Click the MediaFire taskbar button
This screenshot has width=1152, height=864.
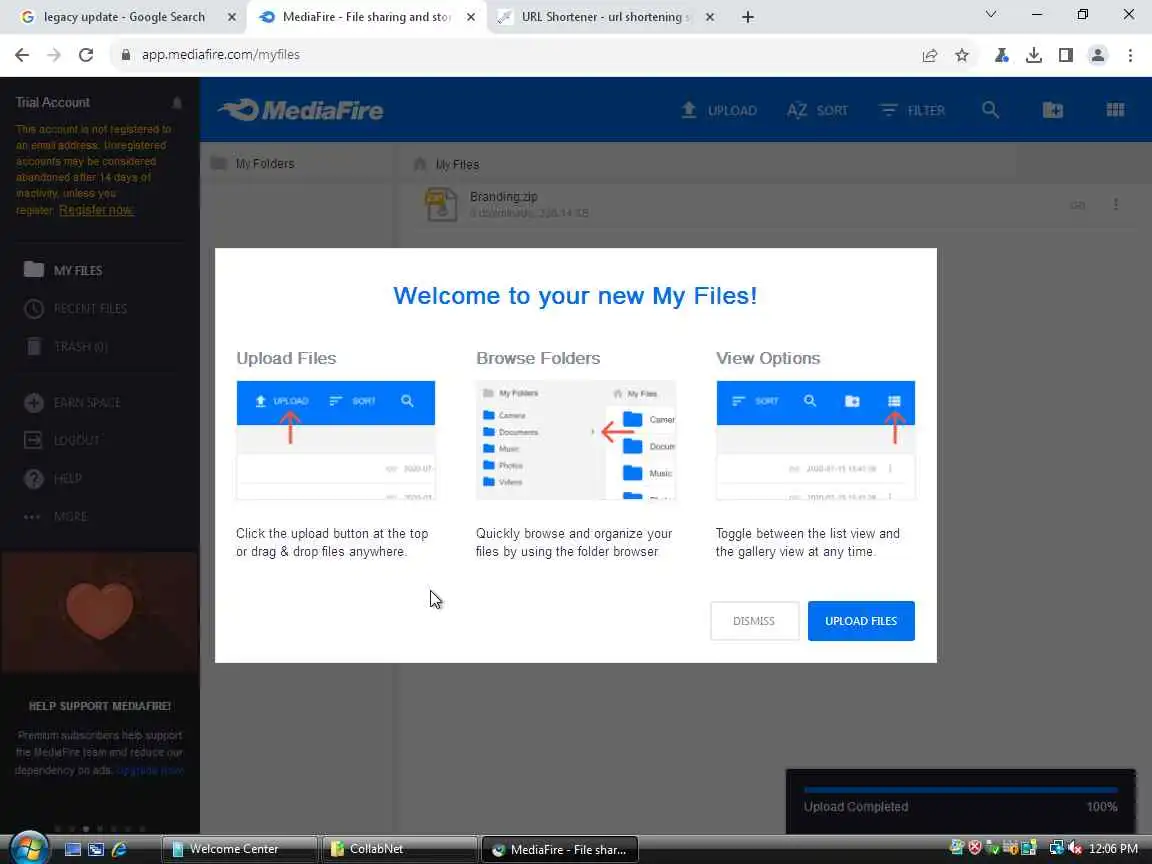560,849
